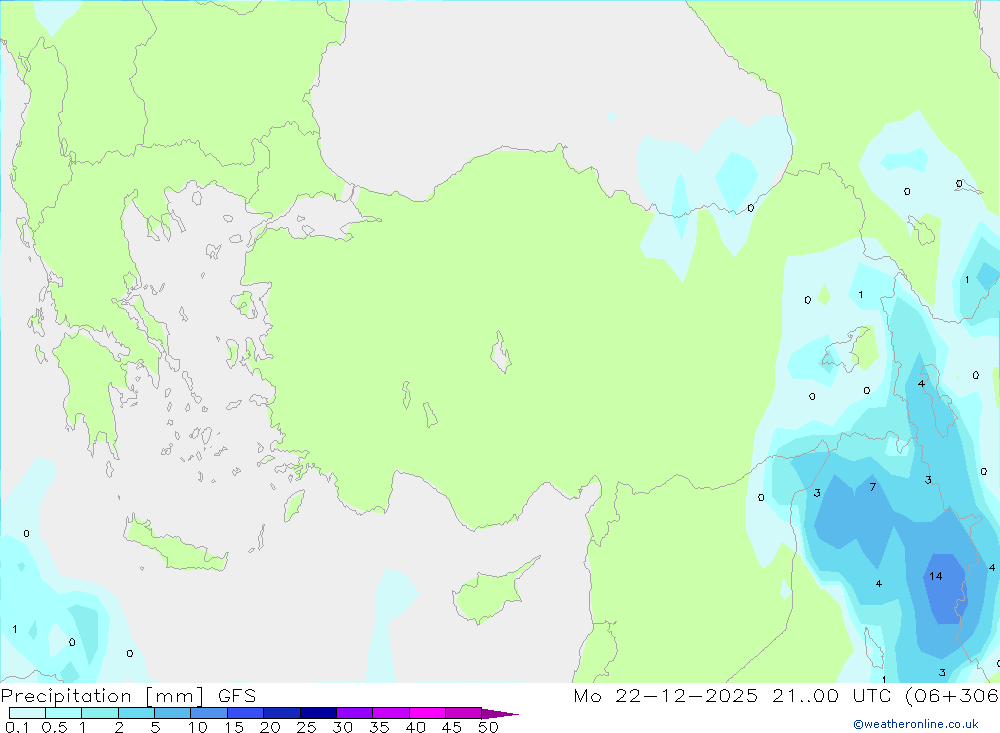The width and height of the screenshot is (1000, 733).
Task: Click the 0.1–0.5 mm palest legend swatch
Action: point(27,713)
